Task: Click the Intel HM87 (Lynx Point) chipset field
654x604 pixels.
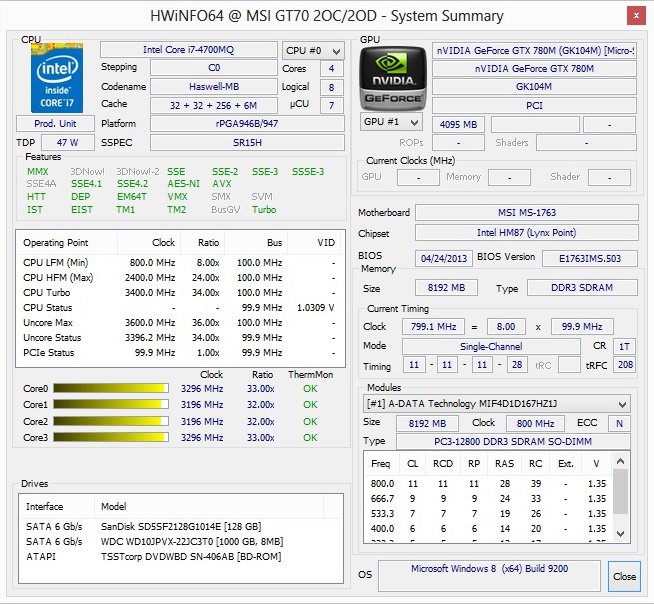Action: 527,232
